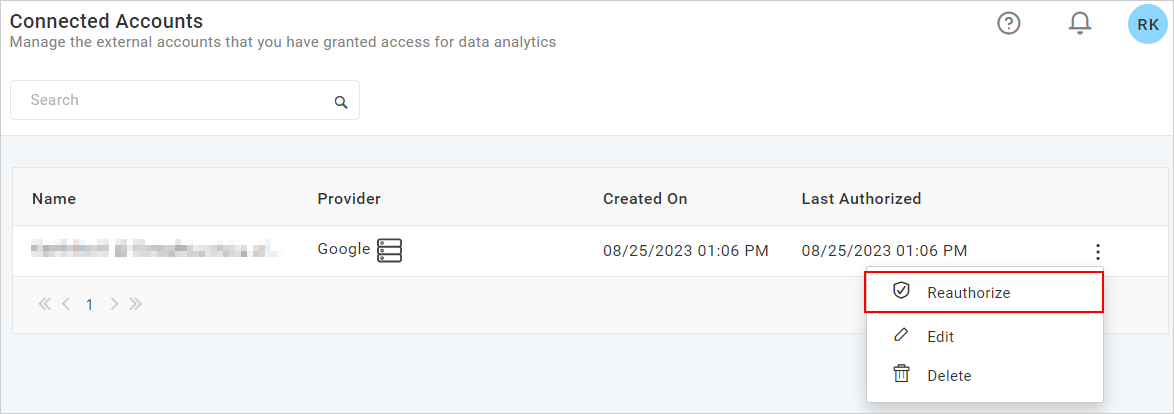Click the three-dot row actions icon
The image size is (1174, 414).
pyautogui.click(x=1098, y=252)
